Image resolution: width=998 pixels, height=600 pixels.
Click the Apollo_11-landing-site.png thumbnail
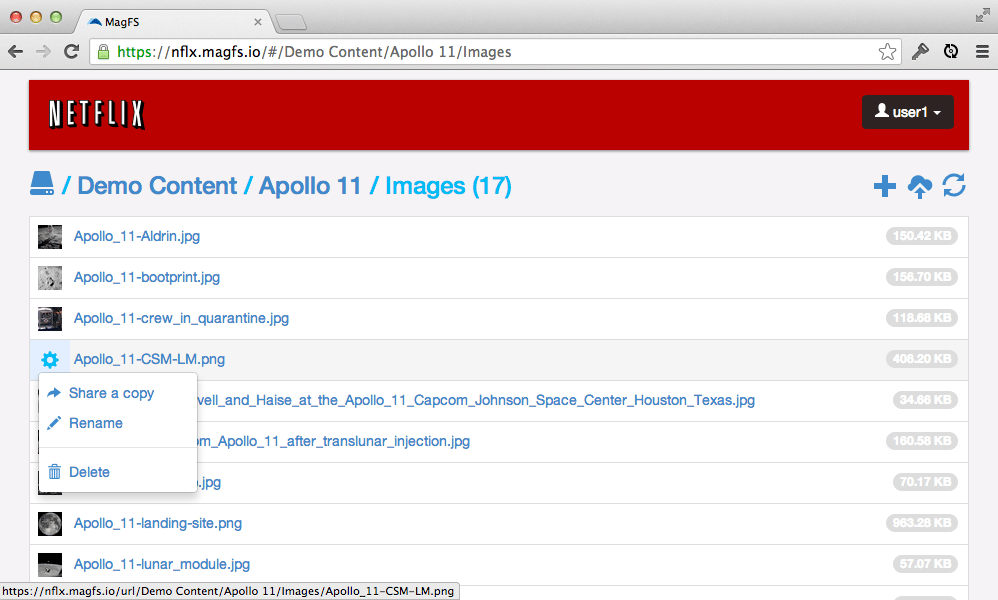(x=50, y=523)
